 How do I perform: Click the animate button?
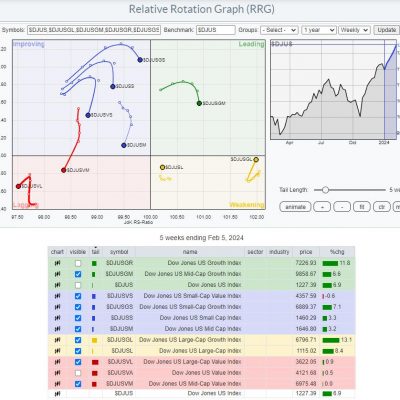pos(295,207)
